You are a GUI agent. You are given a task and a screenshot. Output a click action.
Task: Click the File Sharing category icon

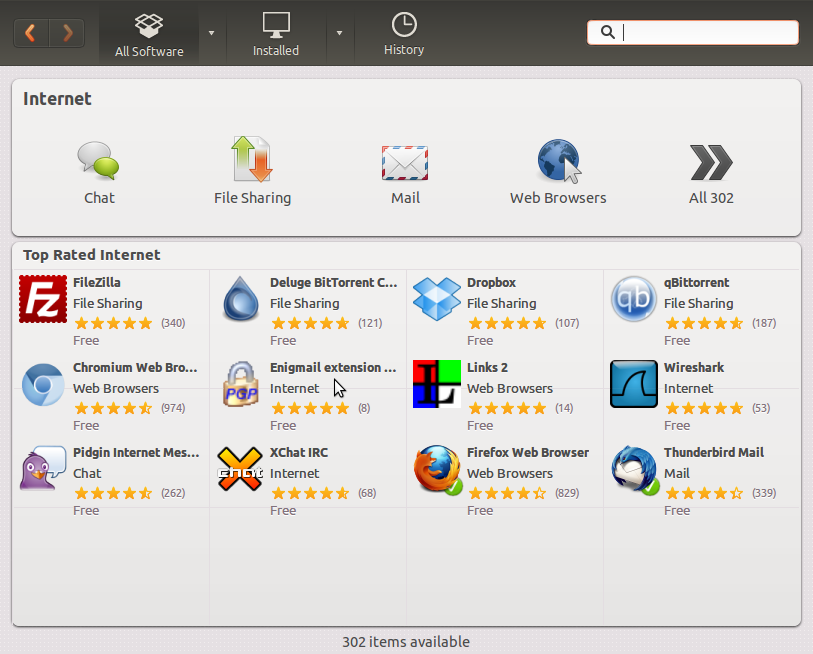pos(252,160)
